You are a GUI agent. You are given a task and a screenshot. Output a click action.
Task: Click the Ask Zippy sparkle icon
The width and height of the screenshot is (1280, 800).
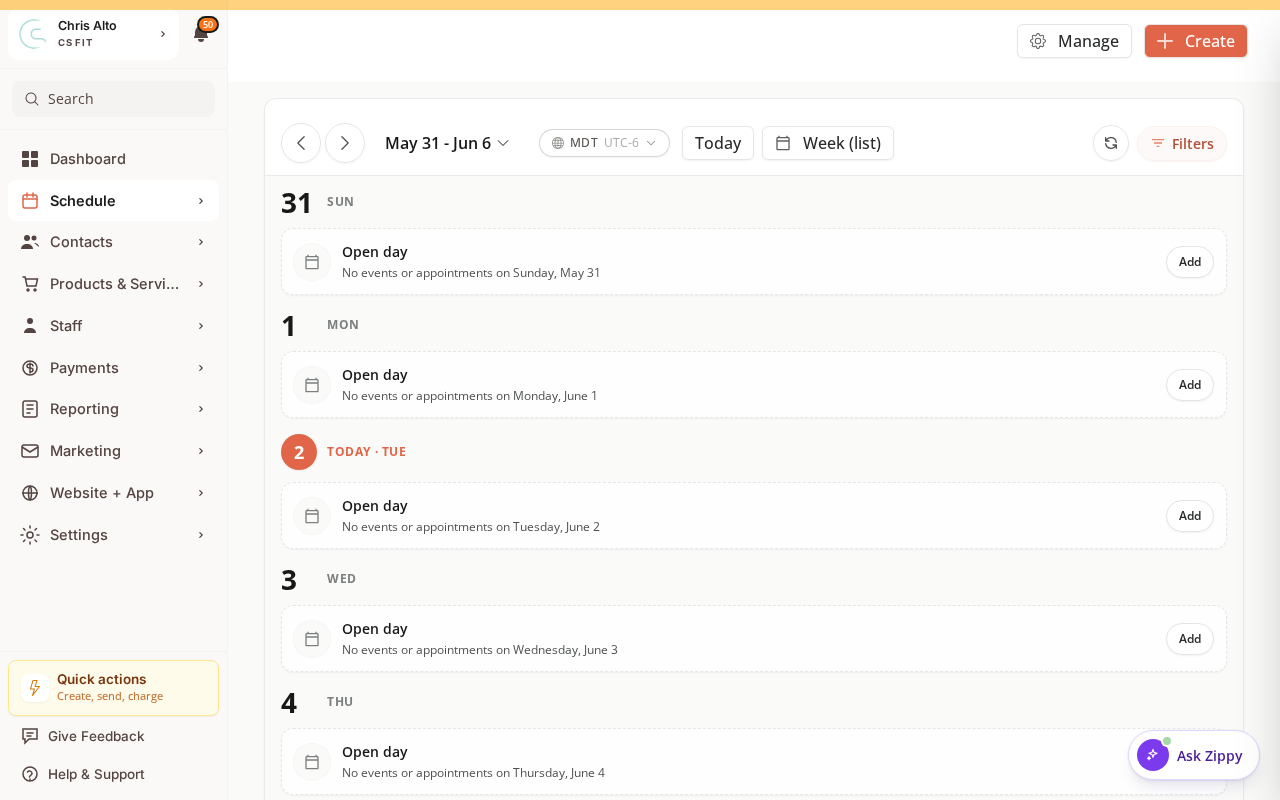pyautogui.click(x=1153, y=755)
